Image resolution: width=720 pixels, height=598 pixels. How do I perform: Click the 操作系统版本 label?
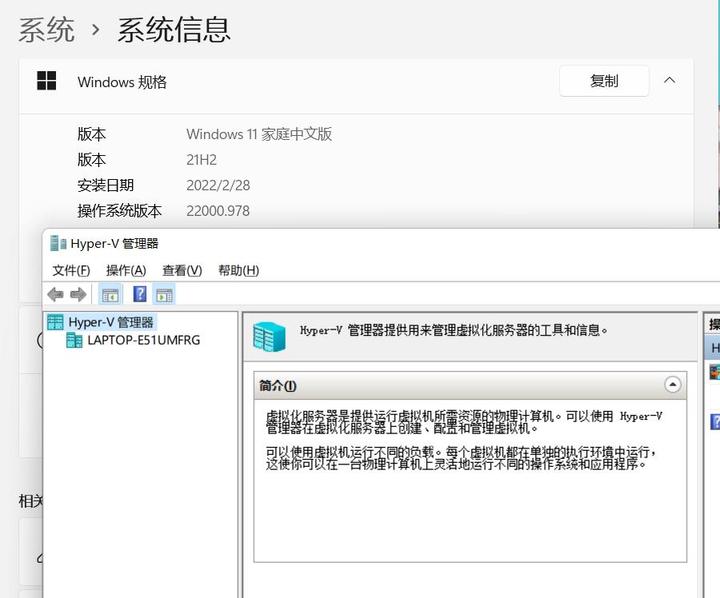tap(119, 211)
